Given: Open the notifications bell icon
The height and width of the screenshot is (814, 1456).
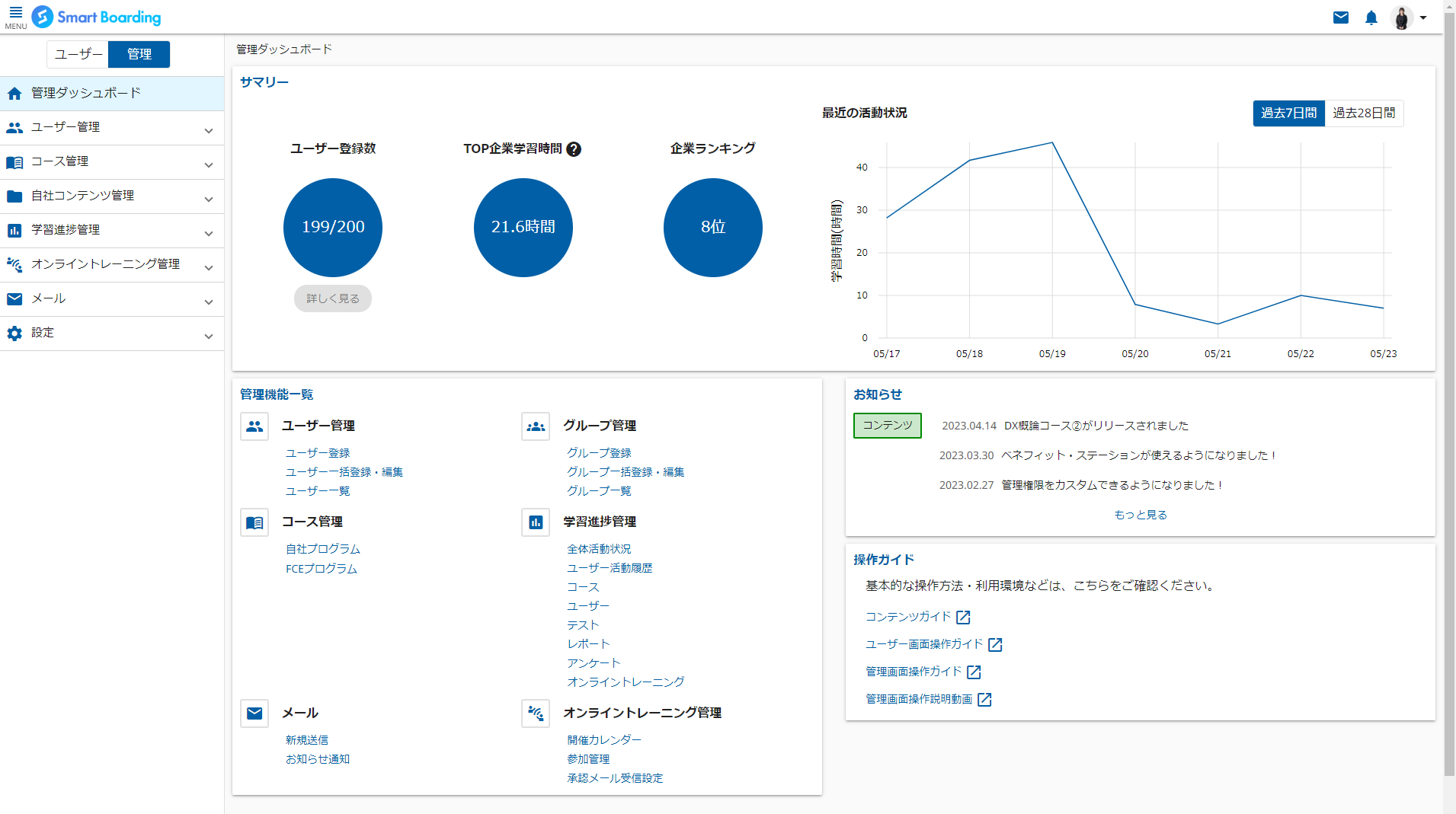Looking at the screenshot, I should [1371, 18].
